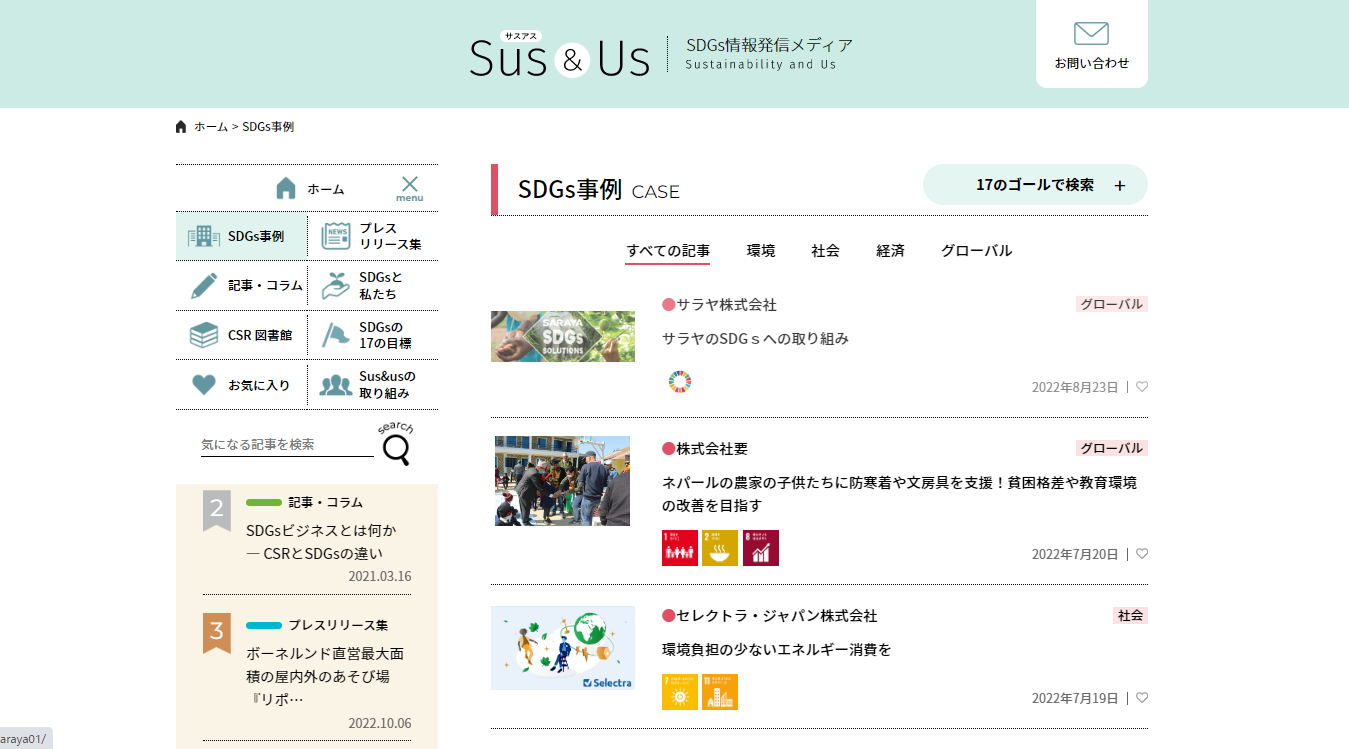The height and width of the screenshot is (749, 1349).
Task: Open the Sus & Us site logo
Action: [x=560, y=55]
